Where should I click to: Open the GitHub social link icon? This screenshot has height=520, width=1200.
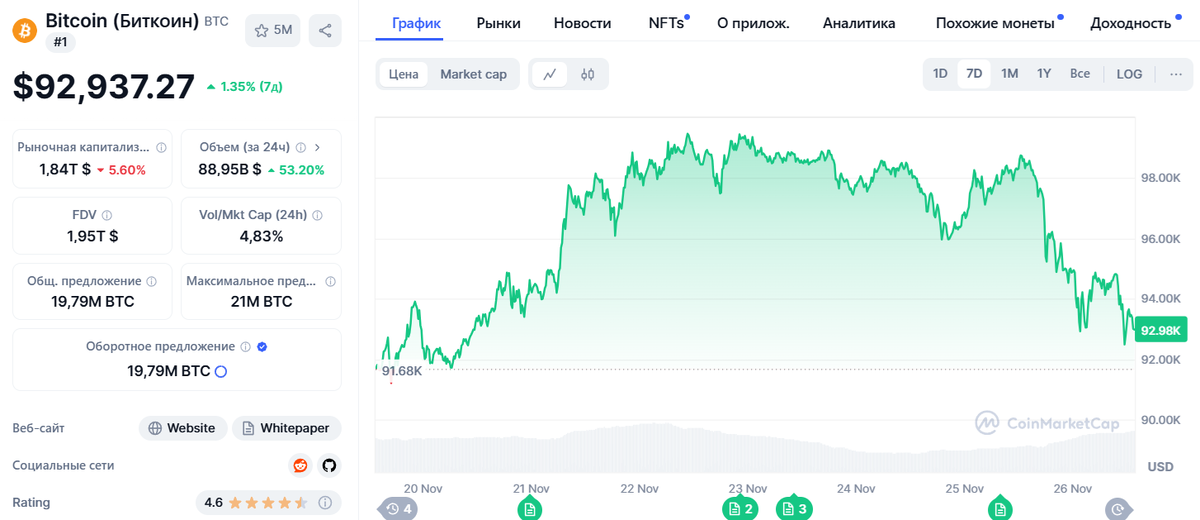(329, 465)
